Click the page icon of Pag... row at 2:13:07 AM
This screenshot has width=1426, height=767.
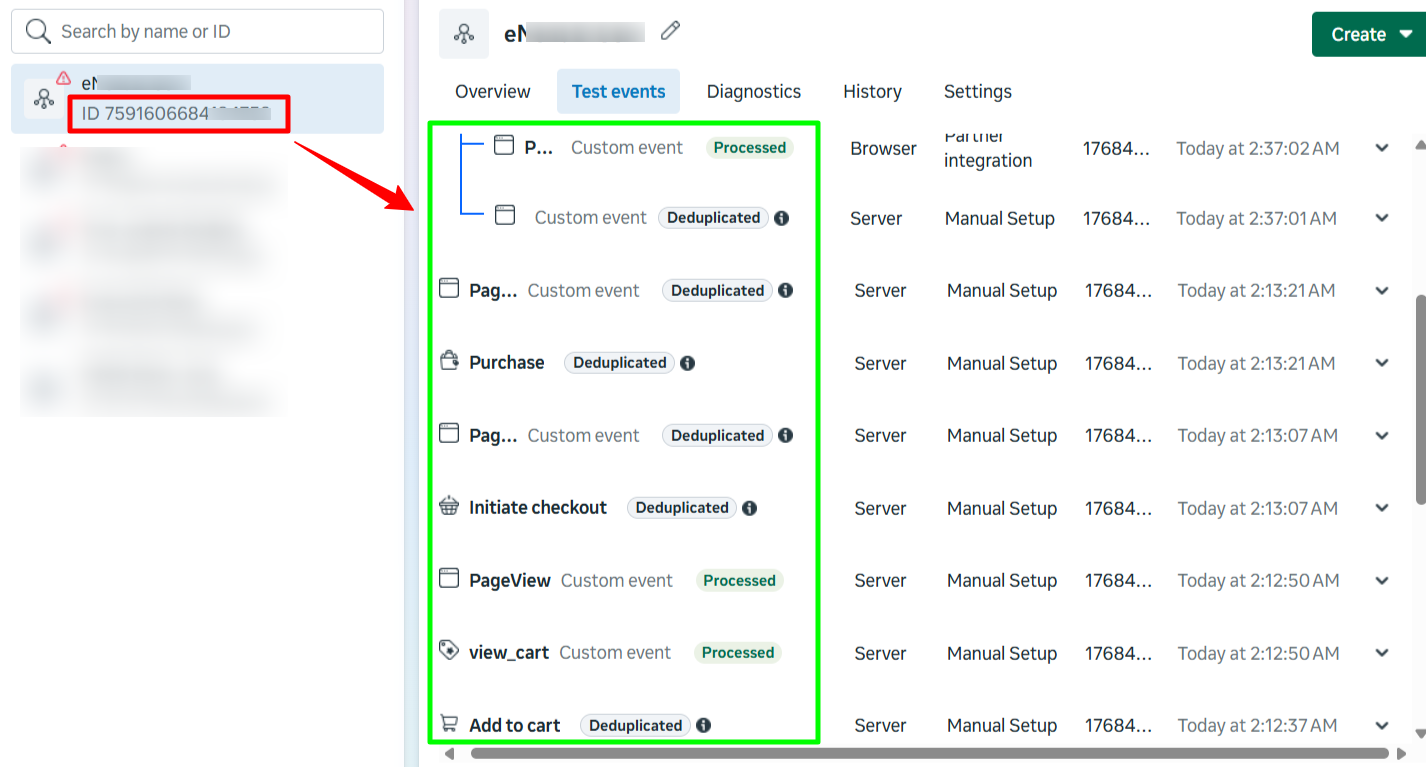[449, 433]
